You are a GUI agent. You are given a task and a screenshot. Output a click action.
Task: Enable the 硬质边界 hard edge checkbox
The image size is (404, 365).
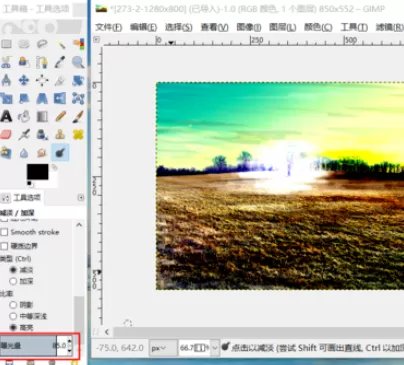pyautogui.click(x=4, y=246)
